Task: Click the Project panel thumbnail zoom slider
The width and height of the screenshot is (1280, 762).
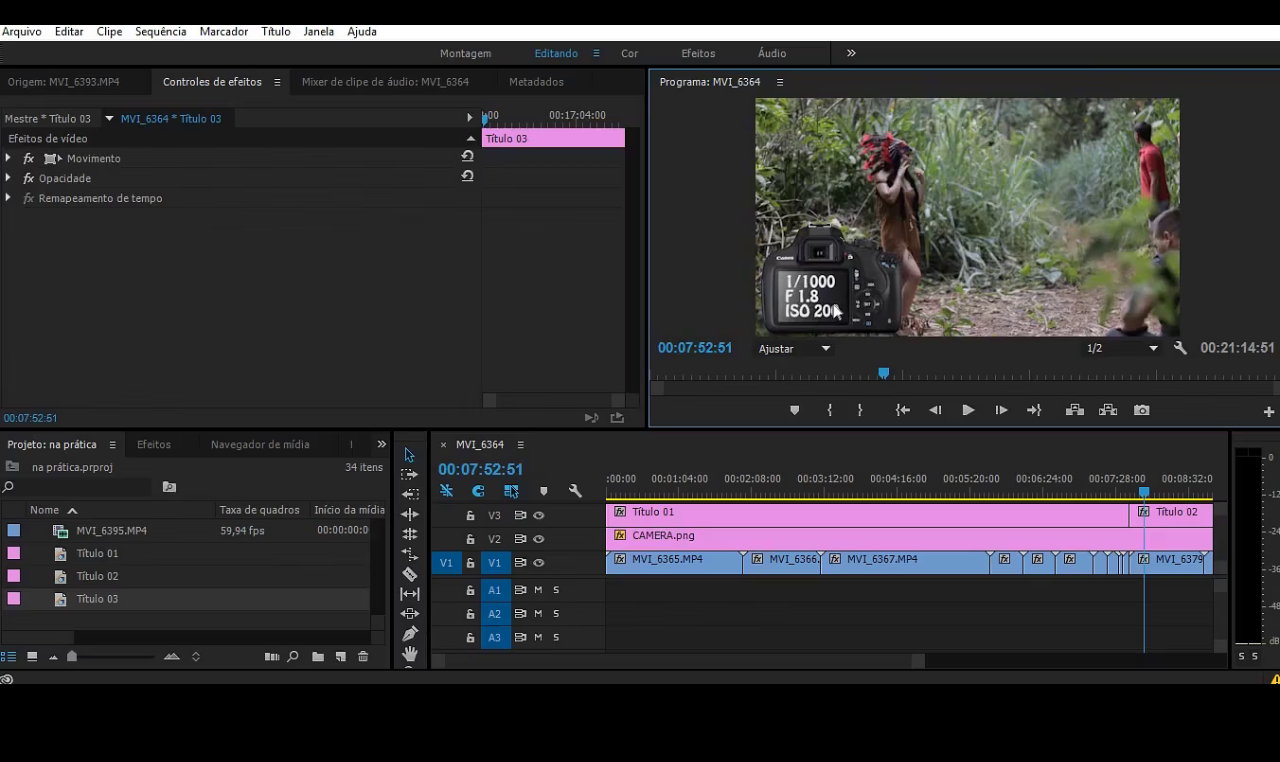Action: click(x=72, y=656)
